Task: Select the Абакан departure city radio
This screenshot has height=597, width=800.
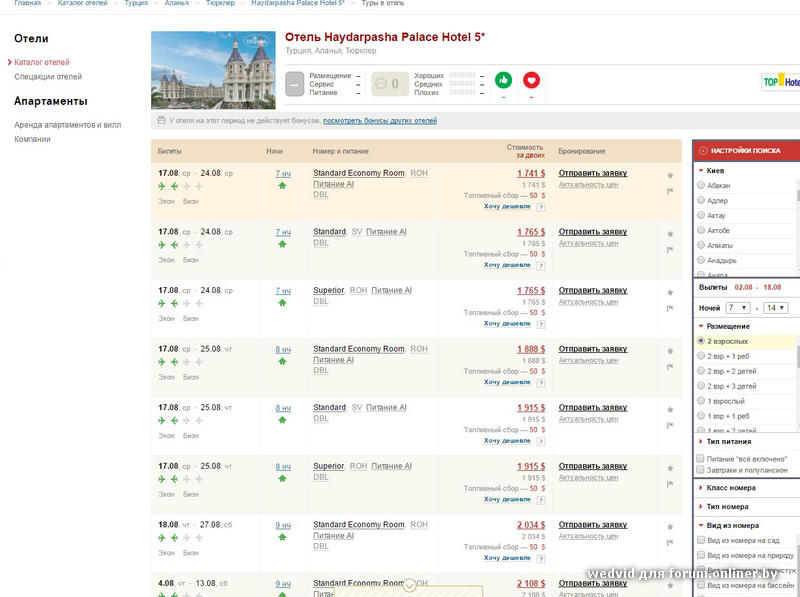Action: pos(702,186)
